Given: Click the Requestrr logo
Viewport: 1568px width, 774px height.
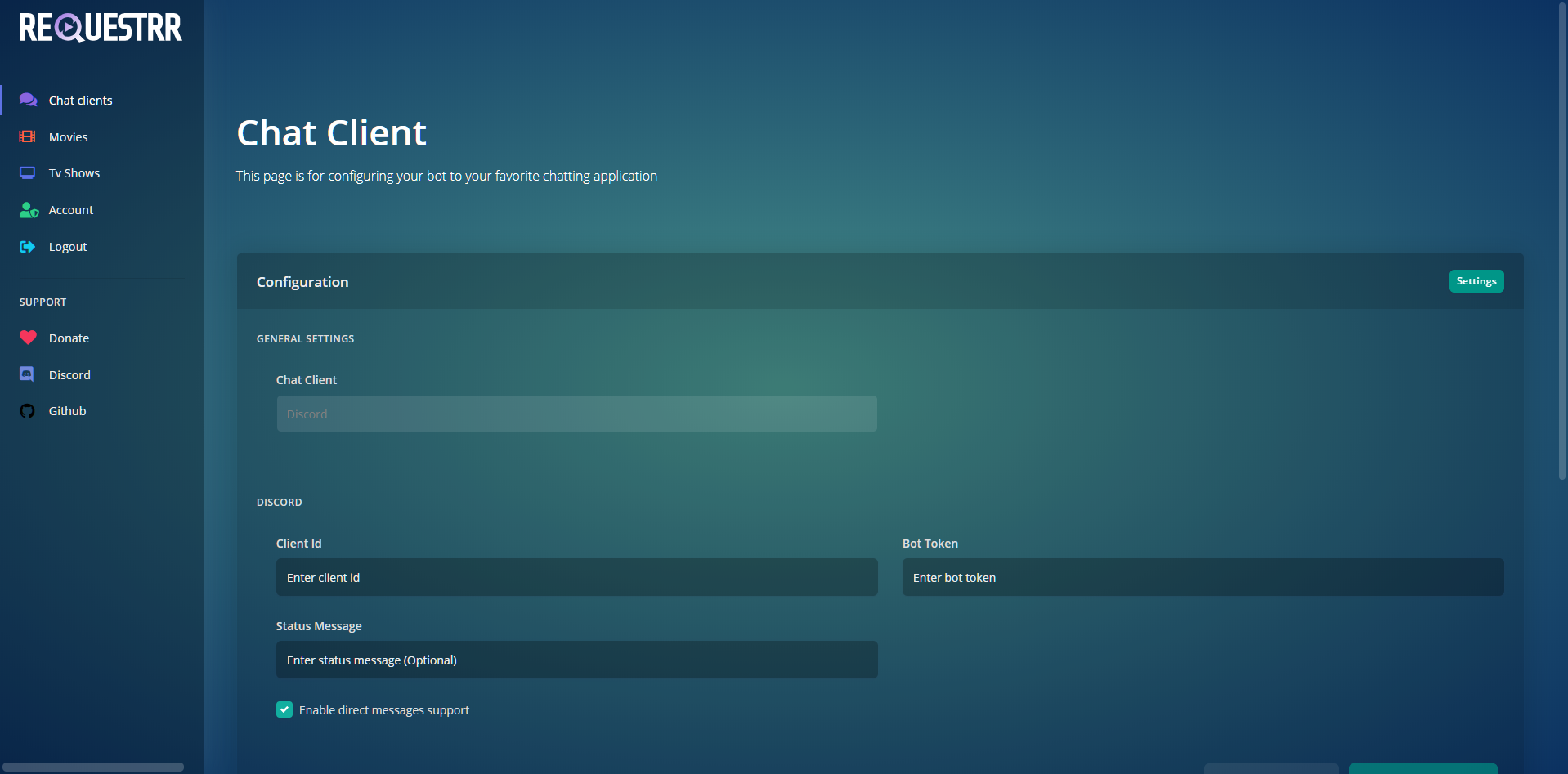Looking at the screenshot, I should (101, 27).
